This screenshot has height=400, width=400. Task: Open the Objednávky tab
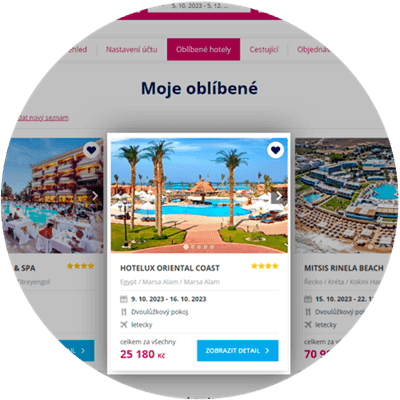(x=314, y=50)
